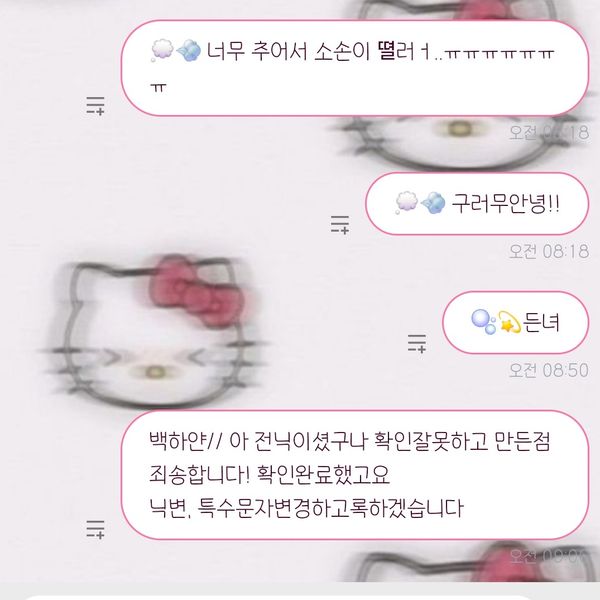Select the 백하얀// 아 전닉이셨구나 message bubble

point(355,475)
